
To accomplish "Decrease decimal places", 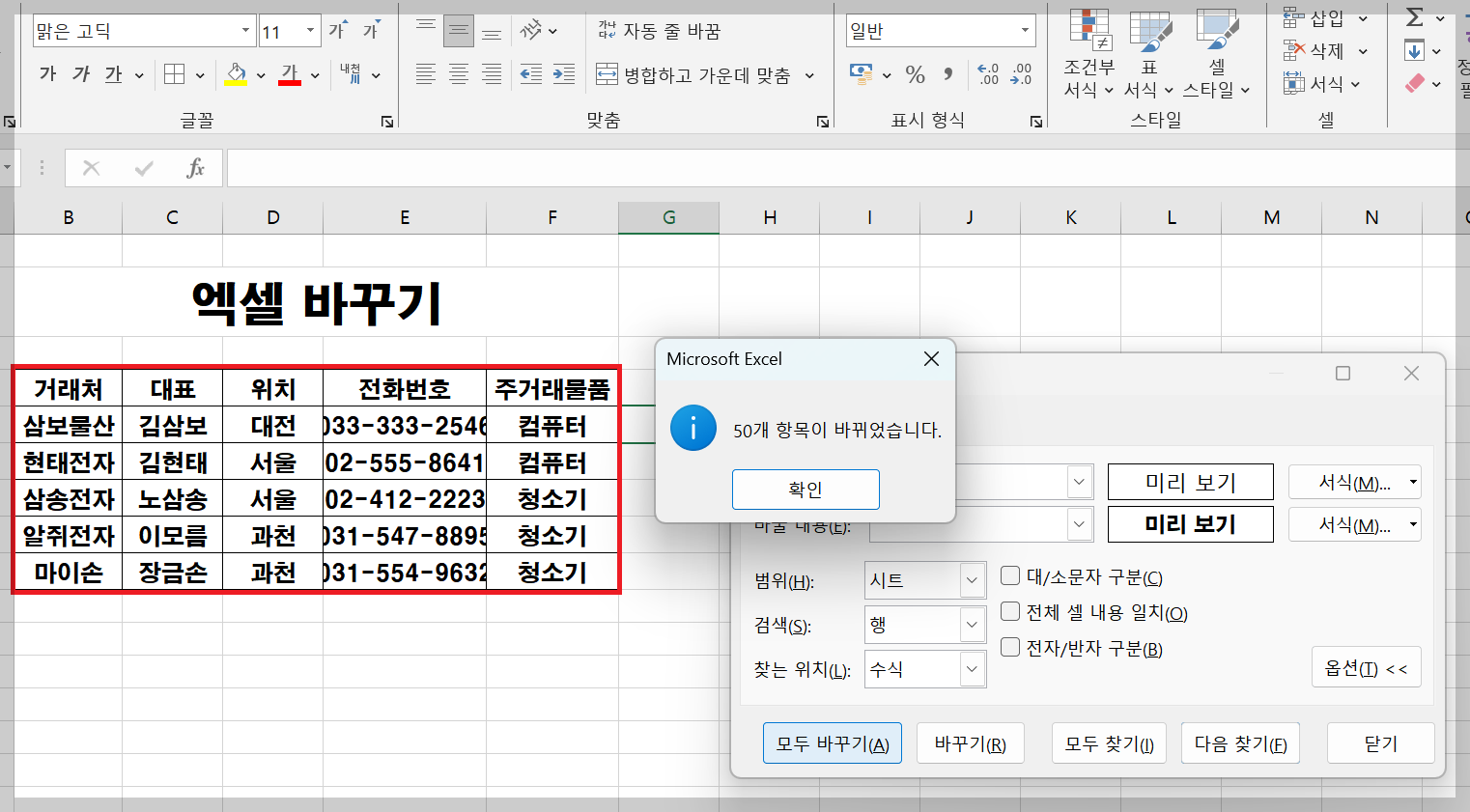I will [1021, 74].
